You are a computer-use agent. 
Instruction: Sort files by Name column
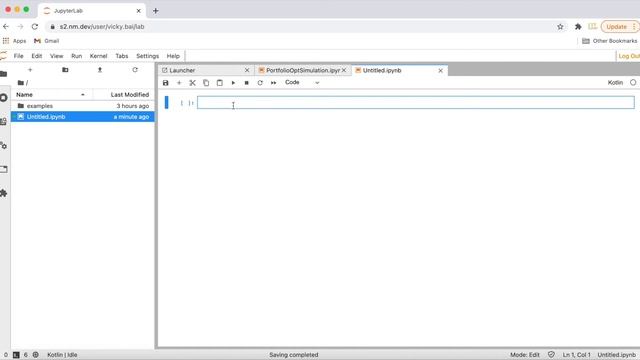tap(52, 95)
